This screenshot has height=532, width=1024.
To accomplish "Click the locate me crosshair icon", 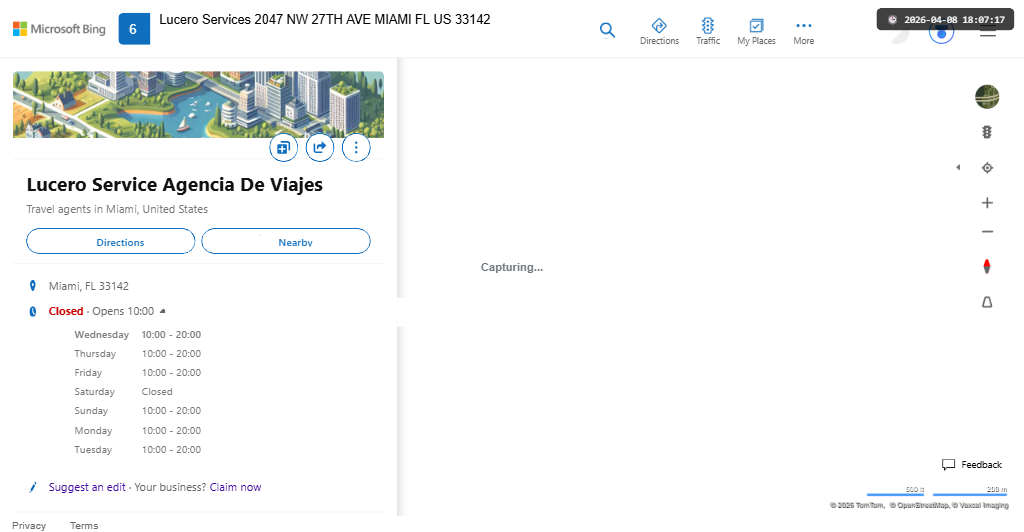I will [x=987, y=168].
